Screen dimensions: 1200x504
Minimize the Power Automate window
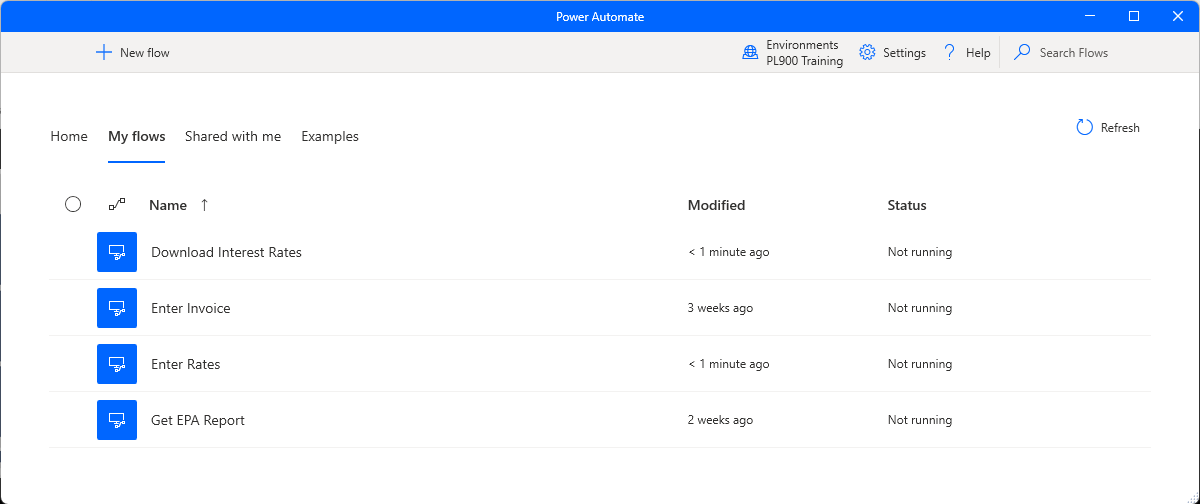pyautogui.click(x=1088, y=16)
